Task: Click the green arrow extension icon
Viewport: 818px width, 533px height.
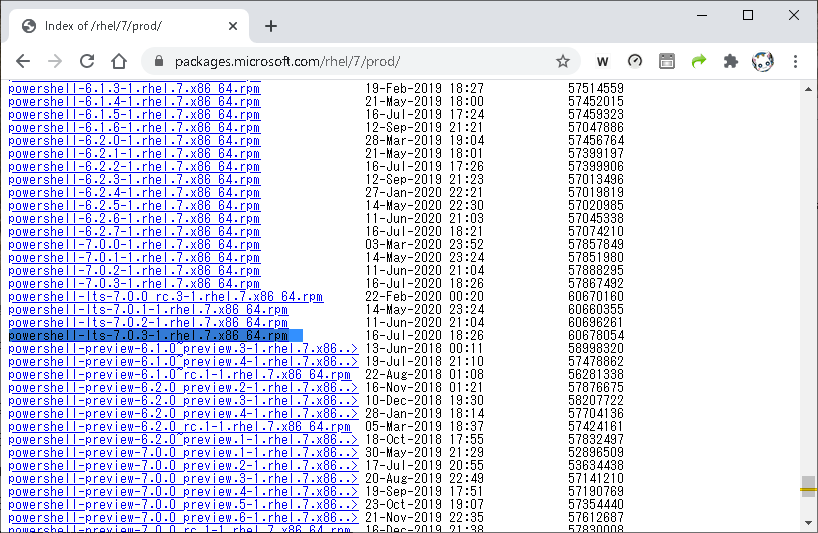Action: click(x=699, y=62)
